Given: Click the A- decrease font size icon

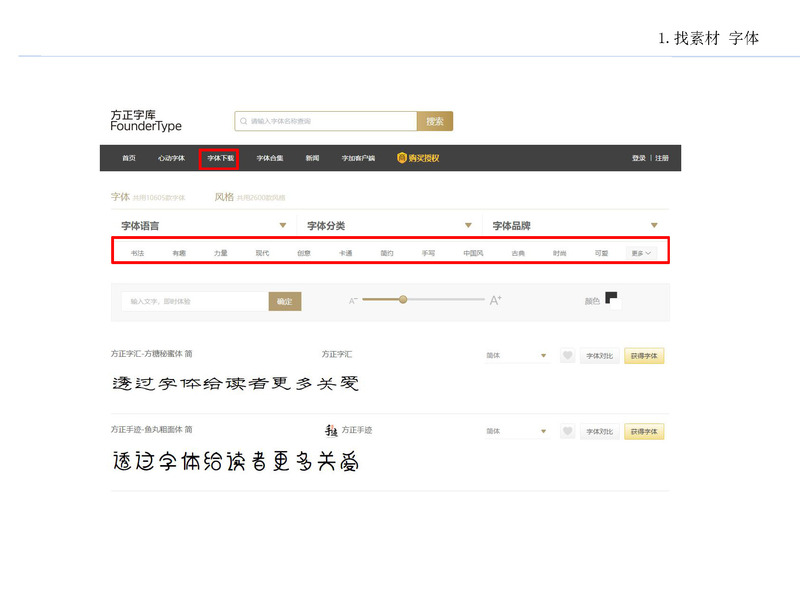Looking at the screenshot, I should pyautogui.click(x=353, y=301).
